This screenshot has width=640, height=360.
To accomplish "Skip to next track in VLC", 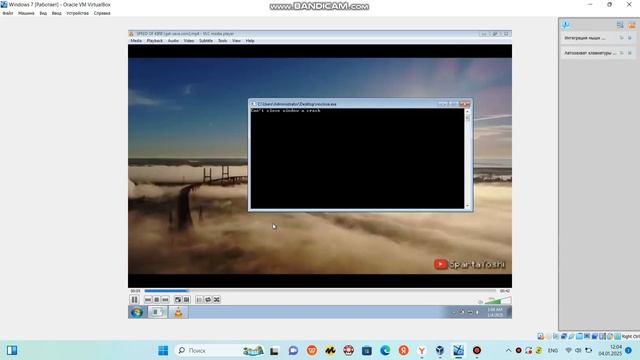I will [165, 300].
